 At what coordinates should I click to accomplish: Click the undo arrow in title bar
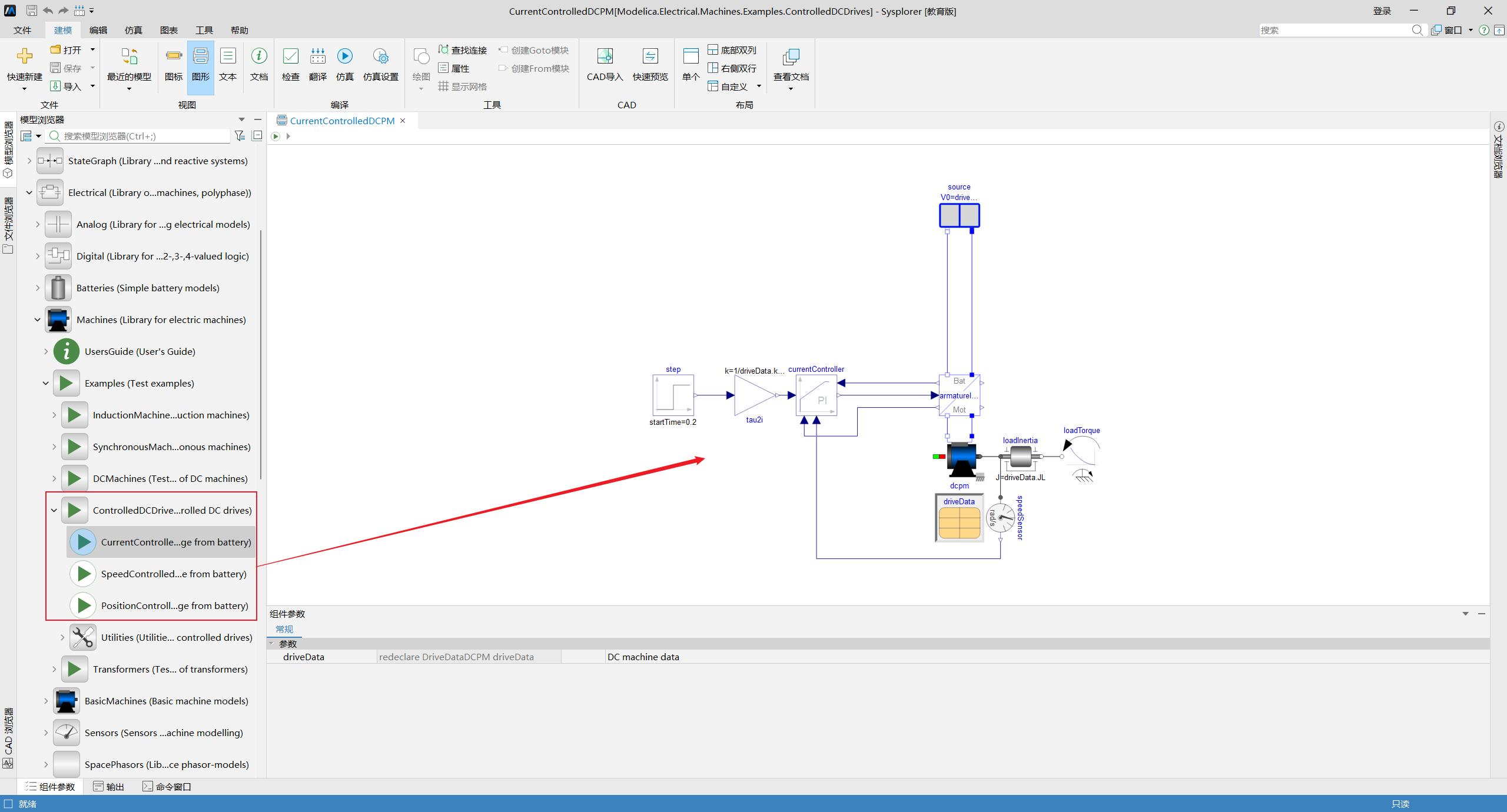coord(48,11)
